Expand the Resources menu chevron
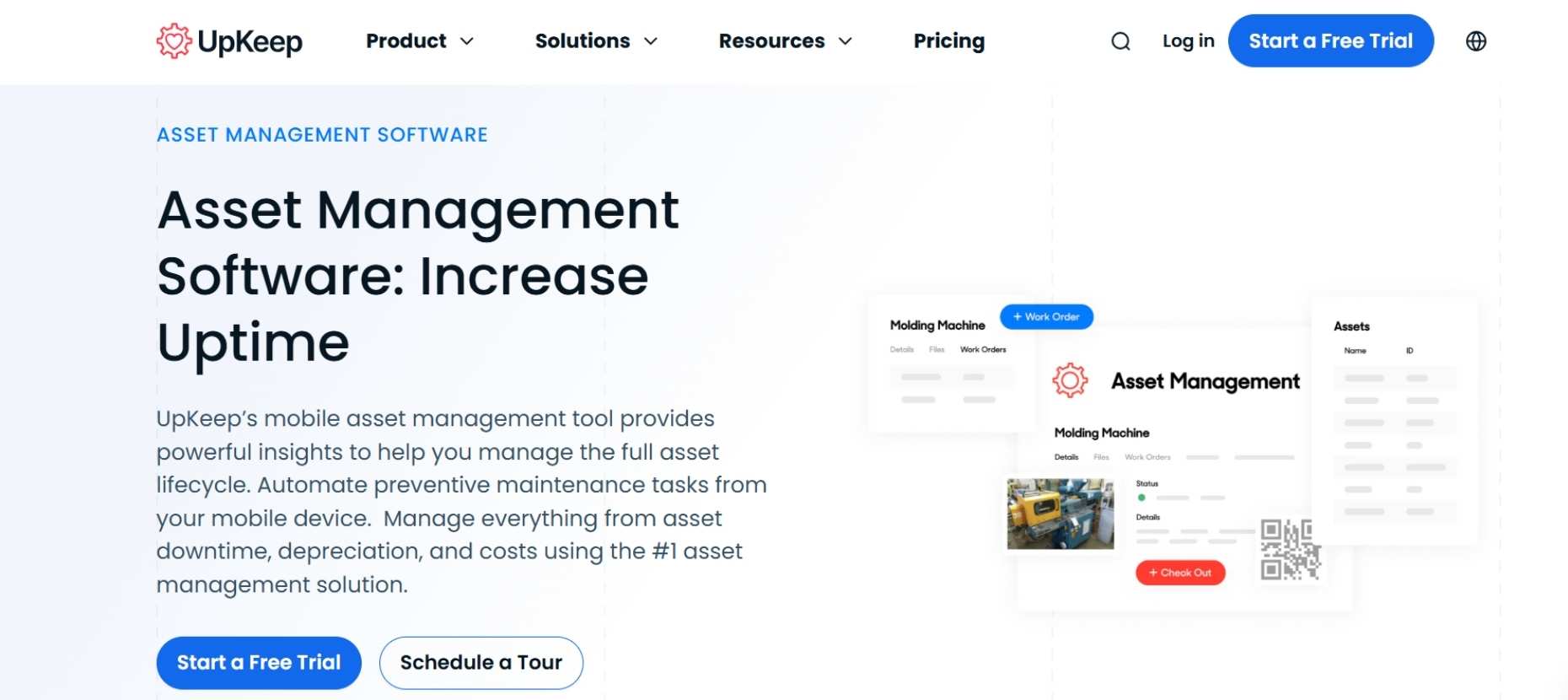Screen dimensions: 1568x700 846,41
